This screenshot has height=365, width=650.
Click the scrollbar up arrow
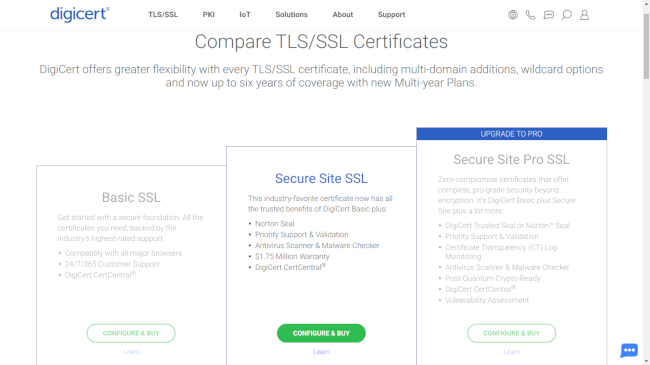(646, 3)
